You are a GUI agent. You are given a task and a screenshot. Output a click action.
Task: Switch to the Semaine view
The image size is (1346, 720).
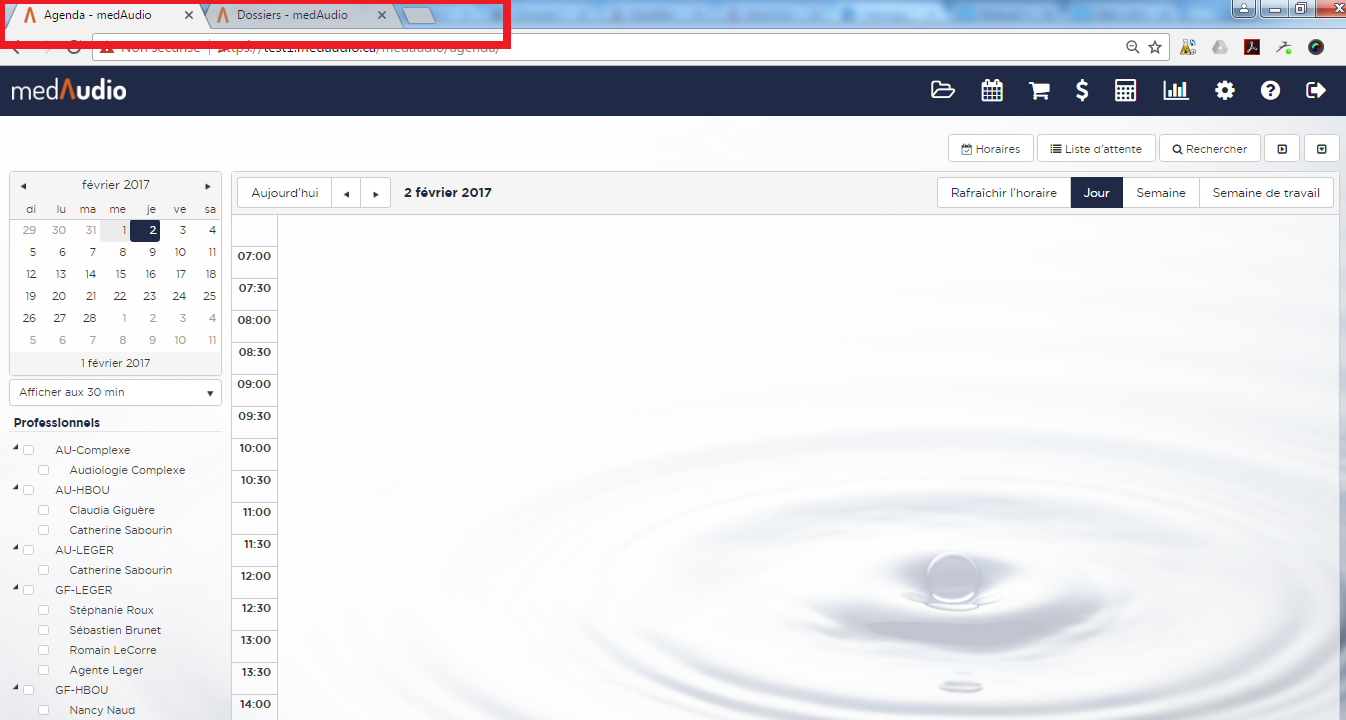(1160, 193)
